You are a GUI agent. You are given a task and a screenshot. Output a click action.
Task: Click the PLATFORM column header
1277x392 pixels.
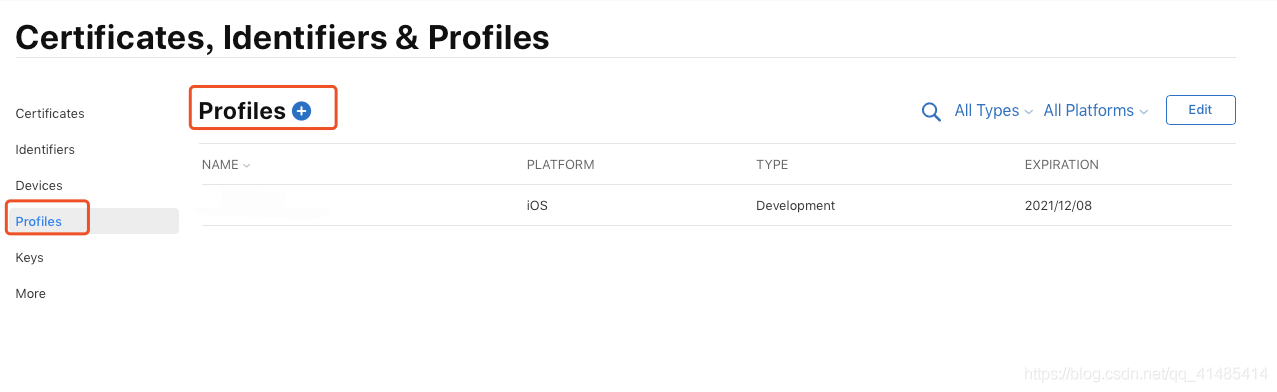pyautogui.click(x=560, y=165)
